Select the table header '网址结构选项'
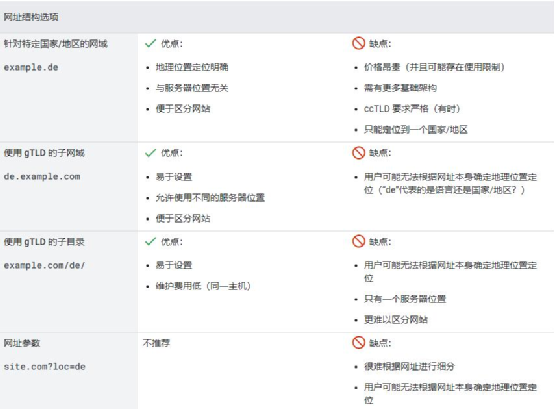The height and width of the screenshot is (409, 554). tap(31, 17)
